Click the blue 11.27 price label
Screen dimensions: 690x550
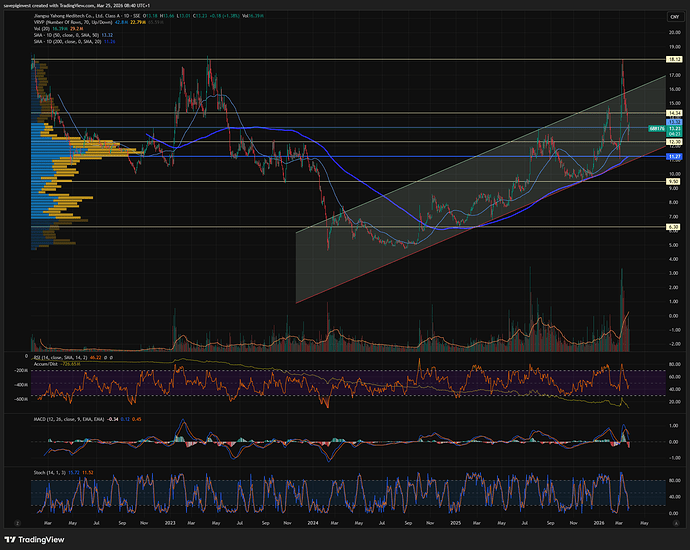click(x=673, y=157)
